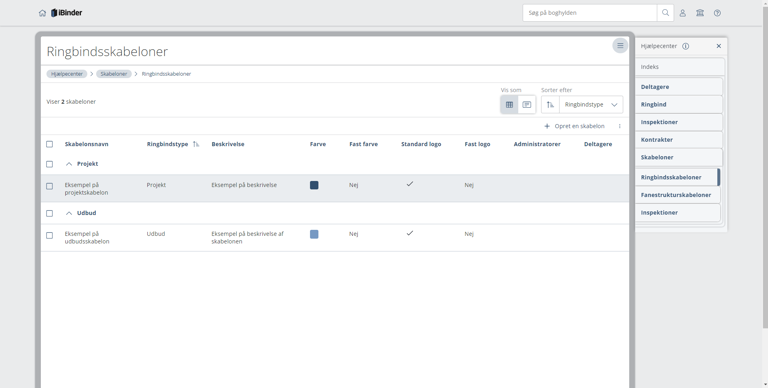
Task: Open the home icon beside iBinder logo
Action: pos(42,13)
